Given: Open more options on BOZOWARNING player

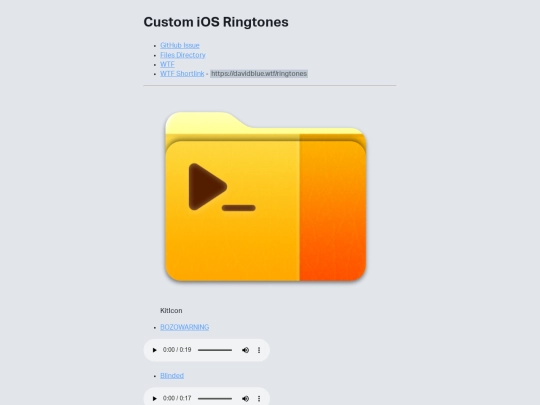Looking at the screenshot, I should (259, 350).
